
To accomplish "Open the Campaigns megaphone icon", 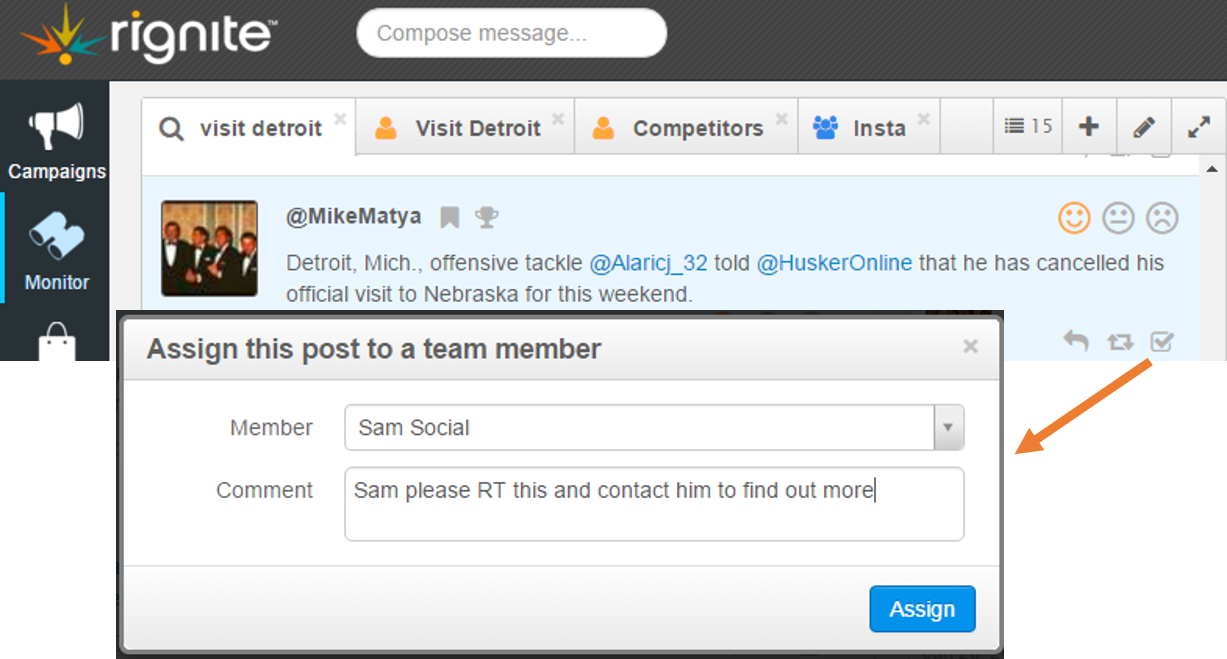I will (x=55, y=128).
